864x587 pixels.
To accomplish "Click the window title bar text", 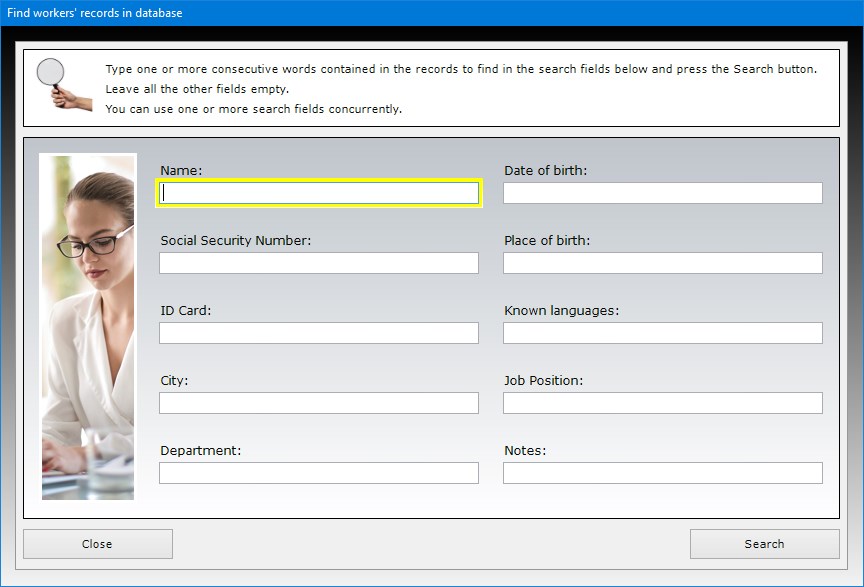I will (95, 13).
